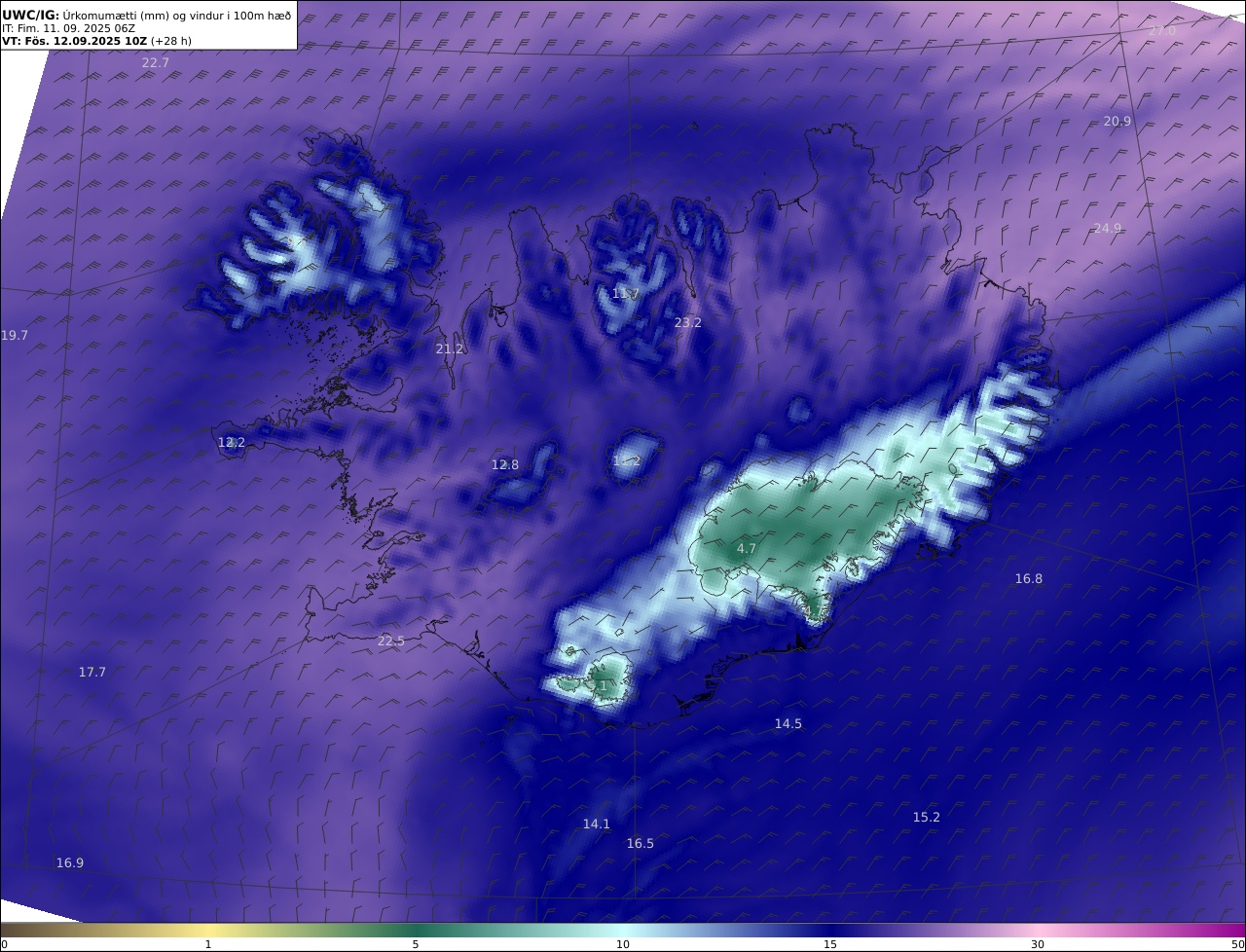Select the 14.1 value label
Viewport: 1246px width, 952px height.
pyautogui.click(x=597, y=824)
